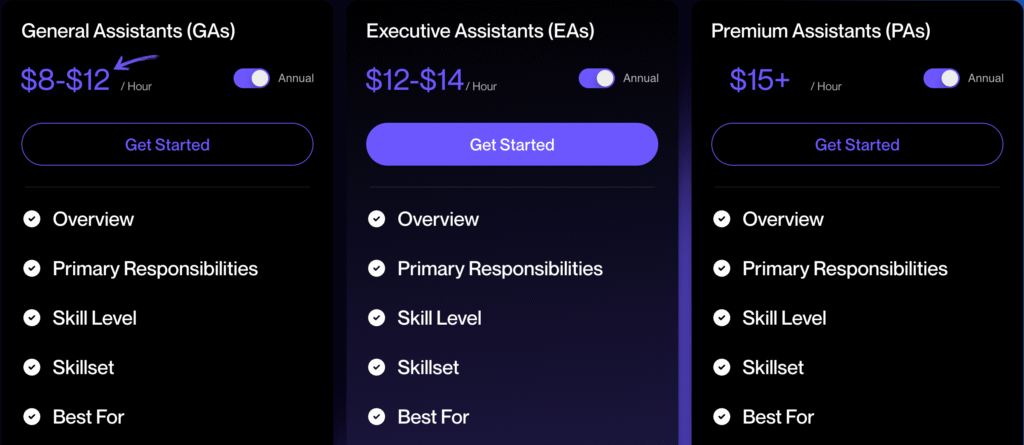This screenshot has width=1024, height=445.
Task: Expand Primary Responsibilities under General Assistants
Action: (155, 268)
